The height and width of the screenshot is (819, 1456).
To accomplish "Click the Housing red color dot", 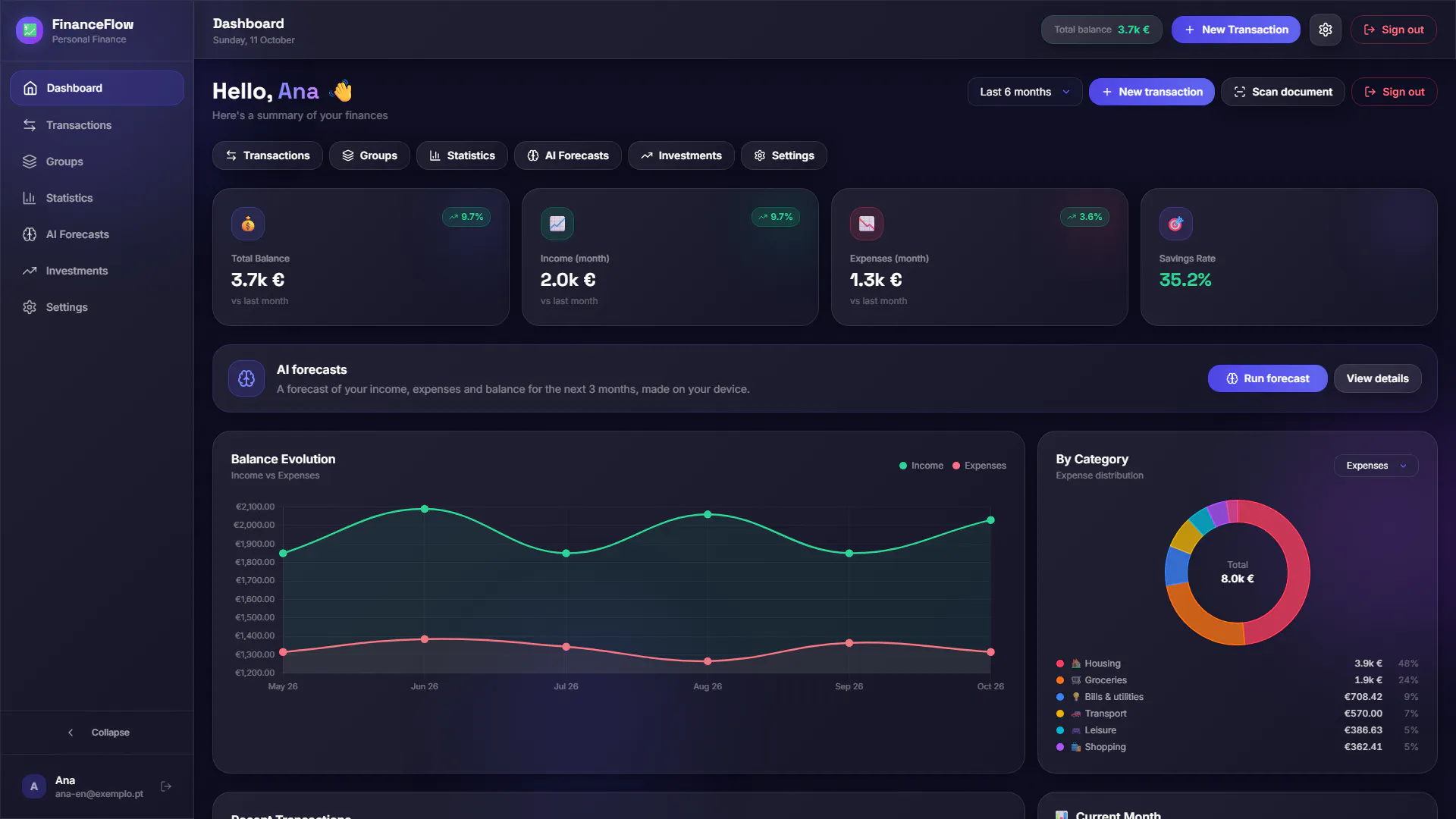I will click(1060, 664).
